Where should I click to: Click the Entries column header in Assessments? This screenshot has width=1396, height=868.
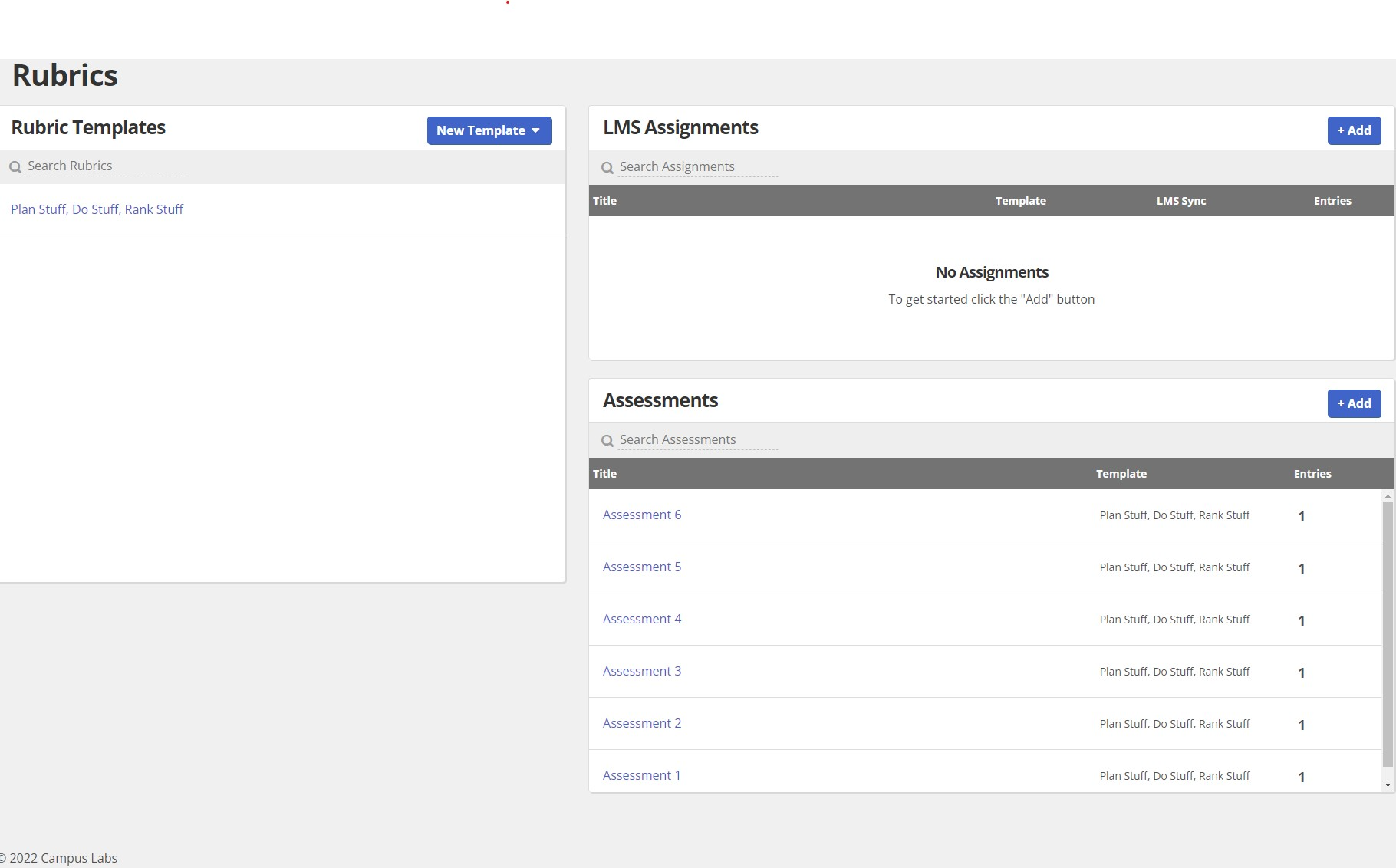pos(1312,474)
